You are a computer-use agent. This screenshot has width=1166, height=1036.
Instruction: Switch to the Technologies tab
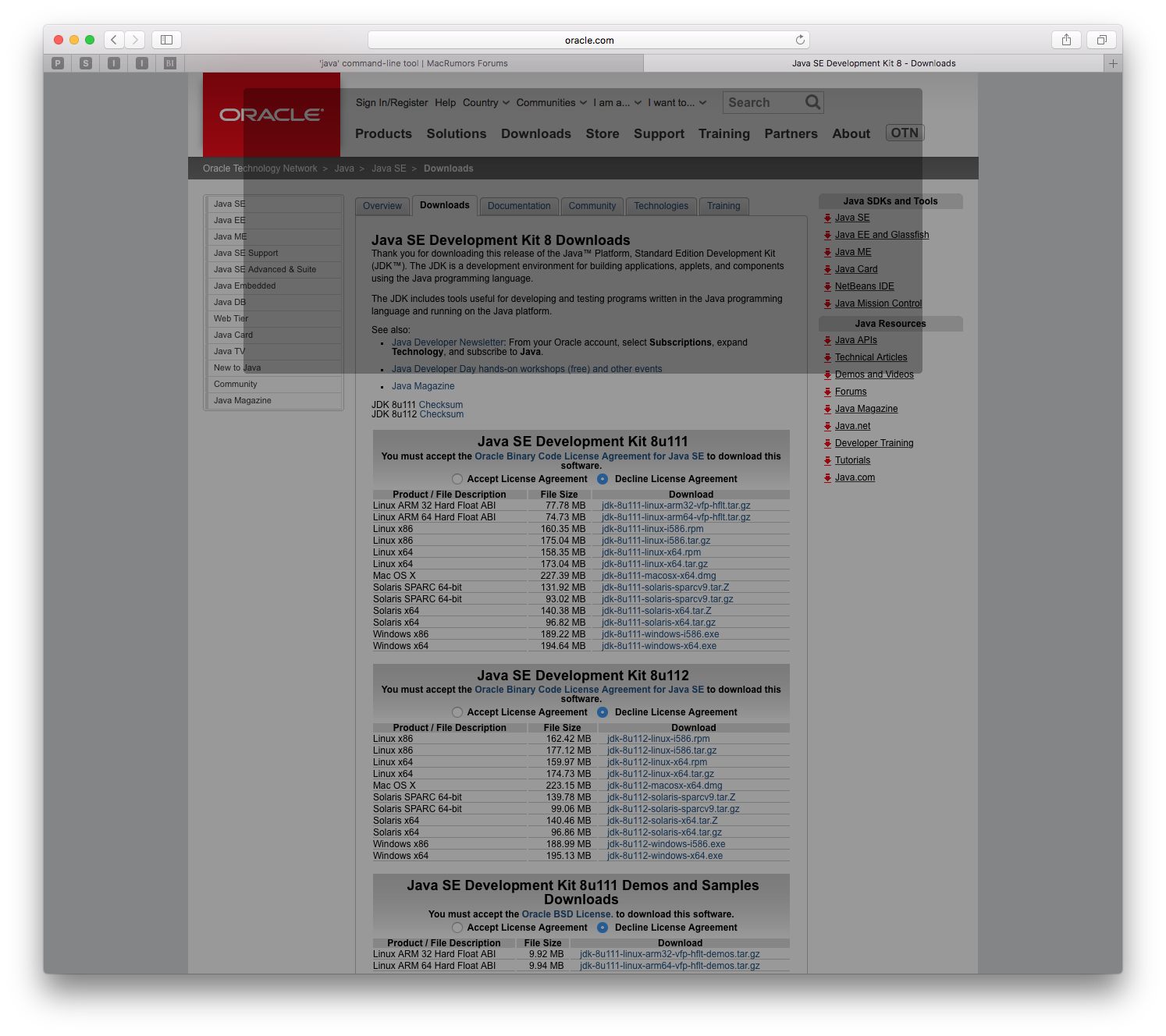tap(661, 206)
